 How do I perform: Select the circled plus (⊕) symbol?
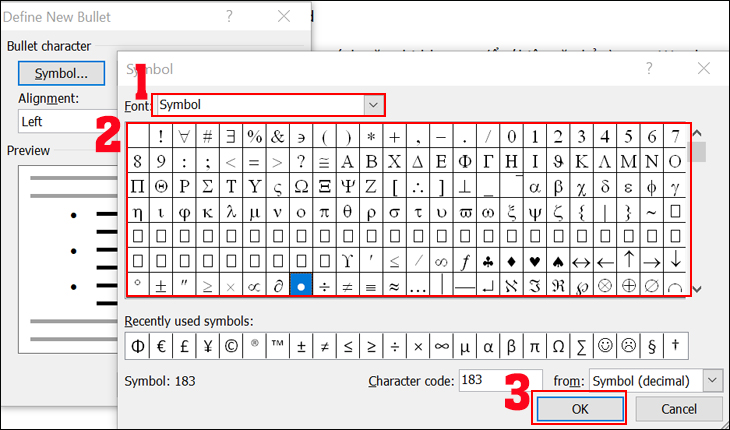pyautogui.click(x=629, y=285)
